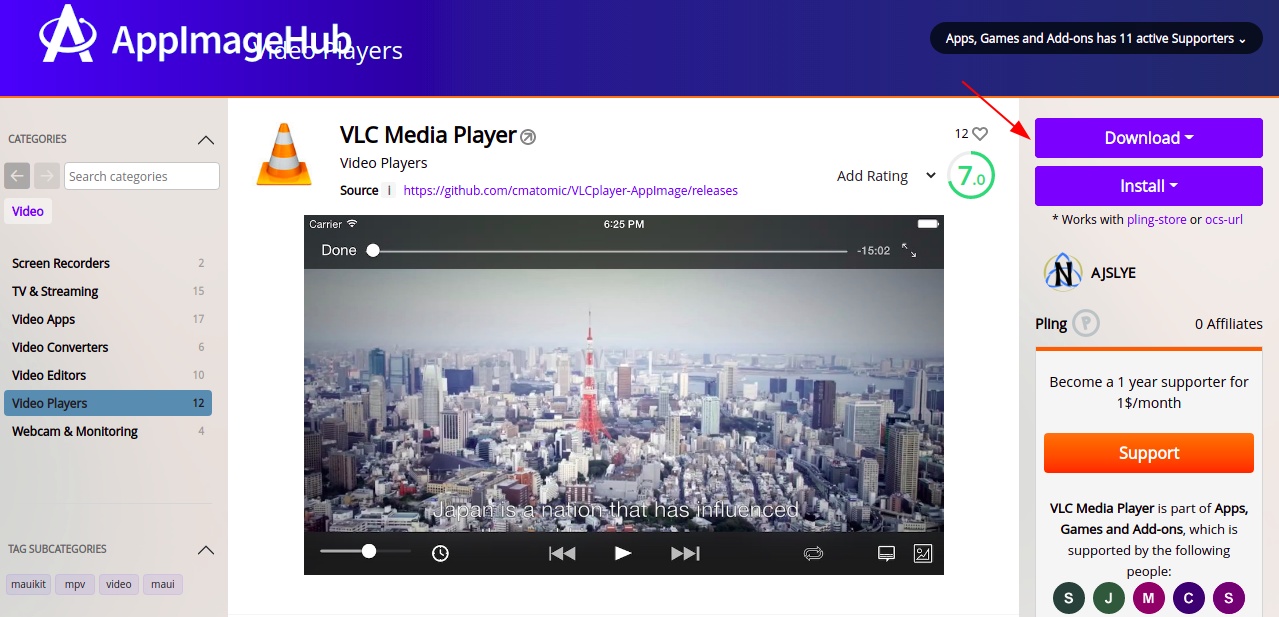The height and width of the screenshot is (617, 1279).
Task: Open the pling-store link
Action: [1156, 219]
